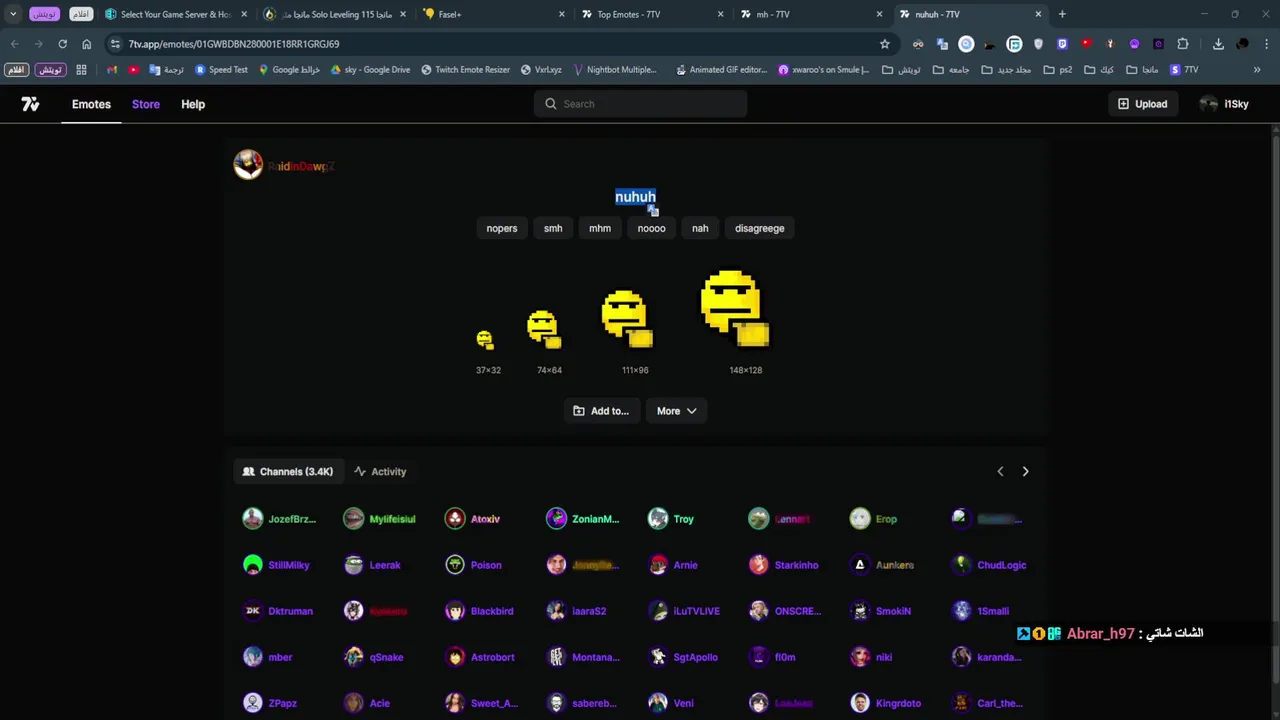Go to next channels page arrow
The width and height of the screenshot is (1280, 720).
(x=1025, y=471)
